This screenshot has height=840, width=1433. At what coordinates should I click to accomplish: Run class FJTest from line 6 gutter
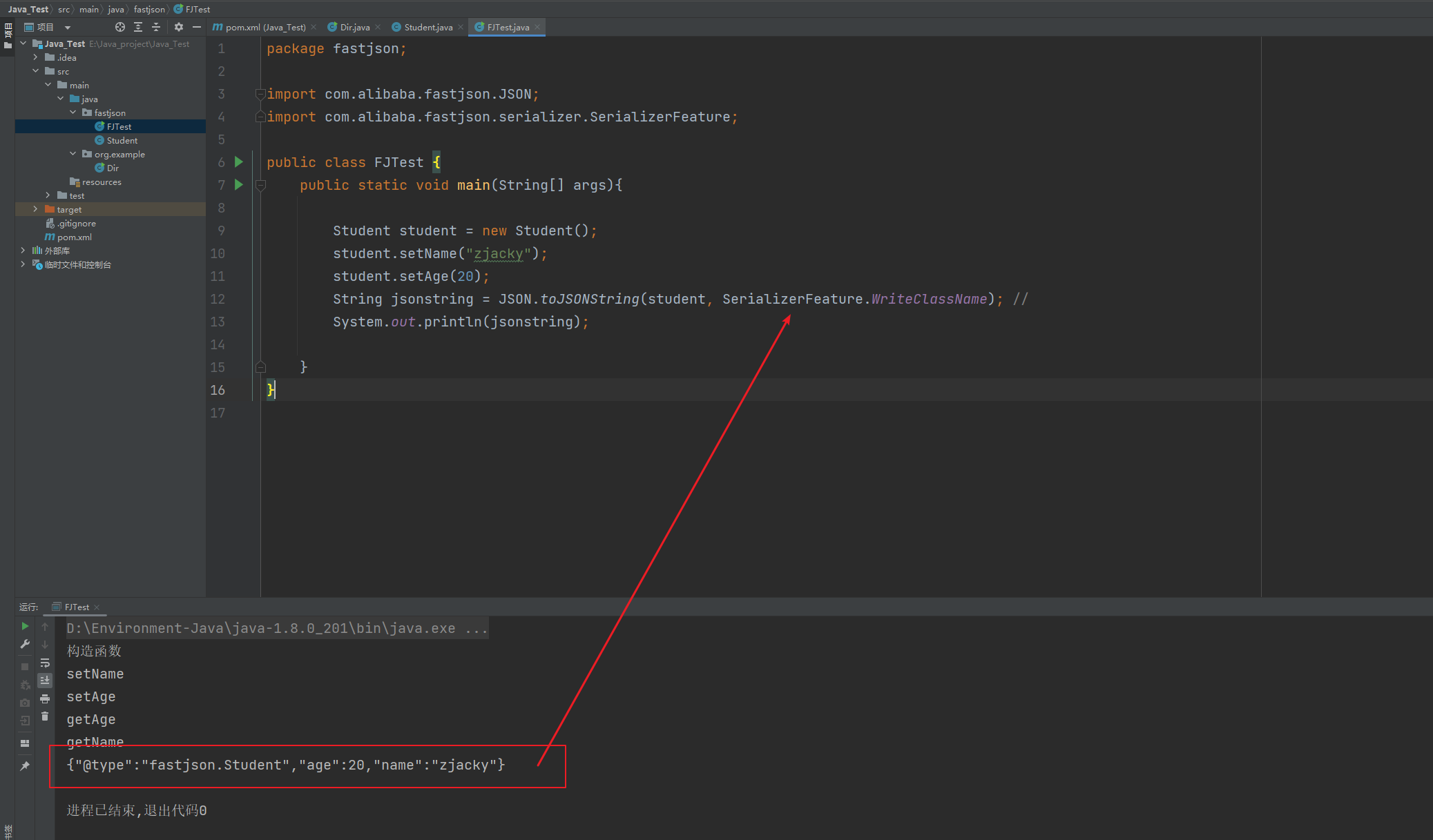coord(239,162)
